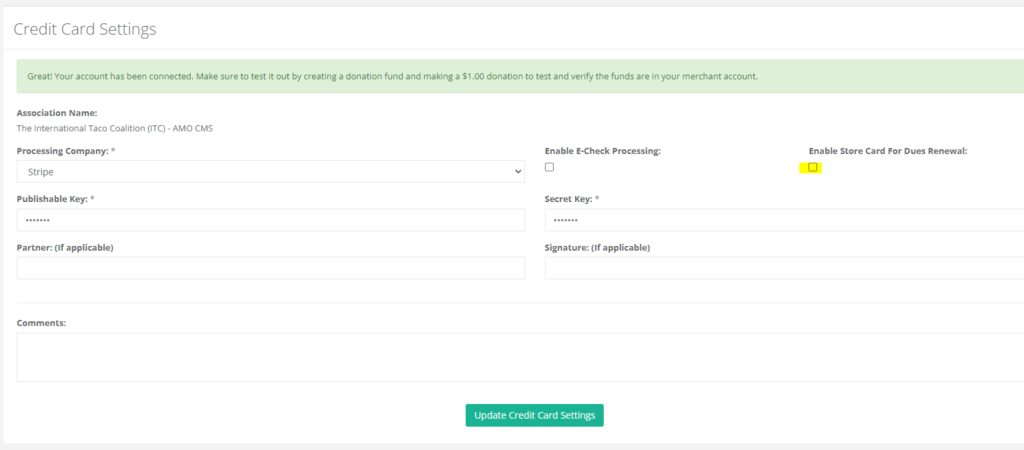Click the Publishable Key label
The image size is (1024, 450).
click(x=55, y=199)
